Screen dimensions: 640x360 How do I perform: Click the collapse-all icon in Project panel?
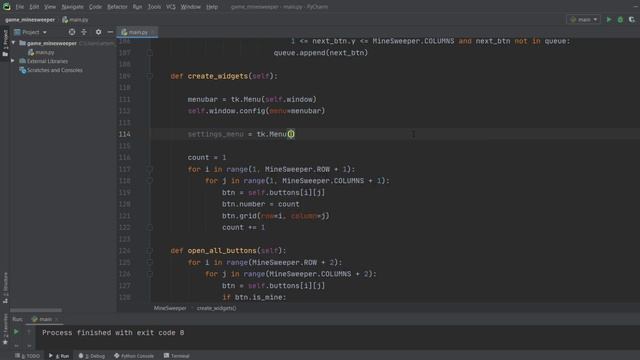(x=84, y=32)
